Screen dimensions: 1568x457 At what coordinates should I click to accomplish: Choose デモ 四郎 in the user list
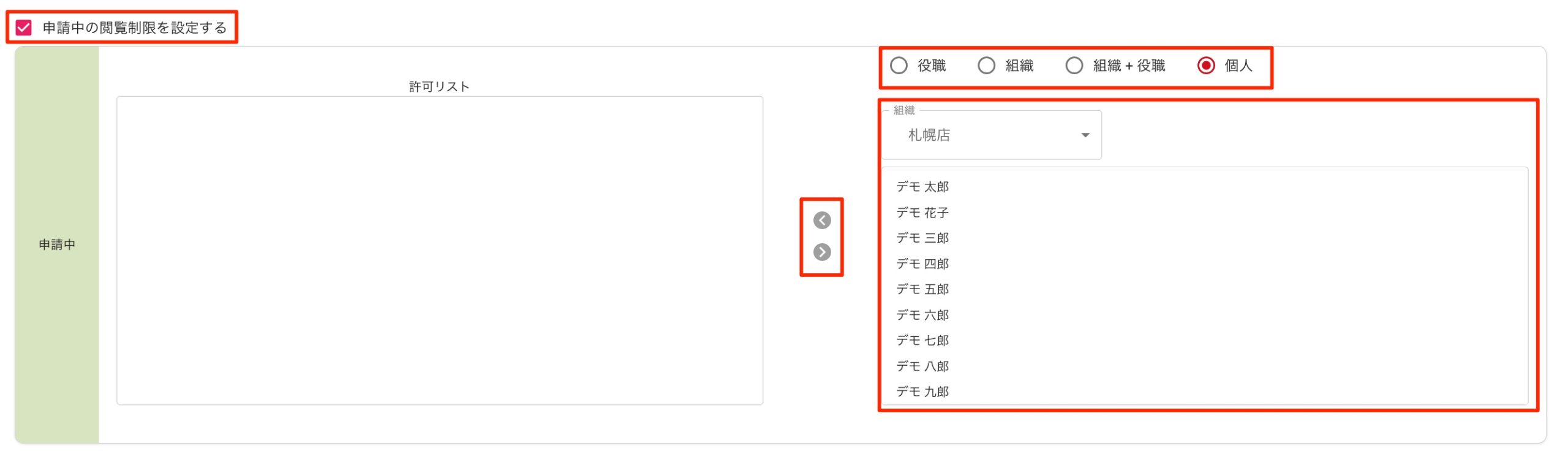(x=922, y=263)
